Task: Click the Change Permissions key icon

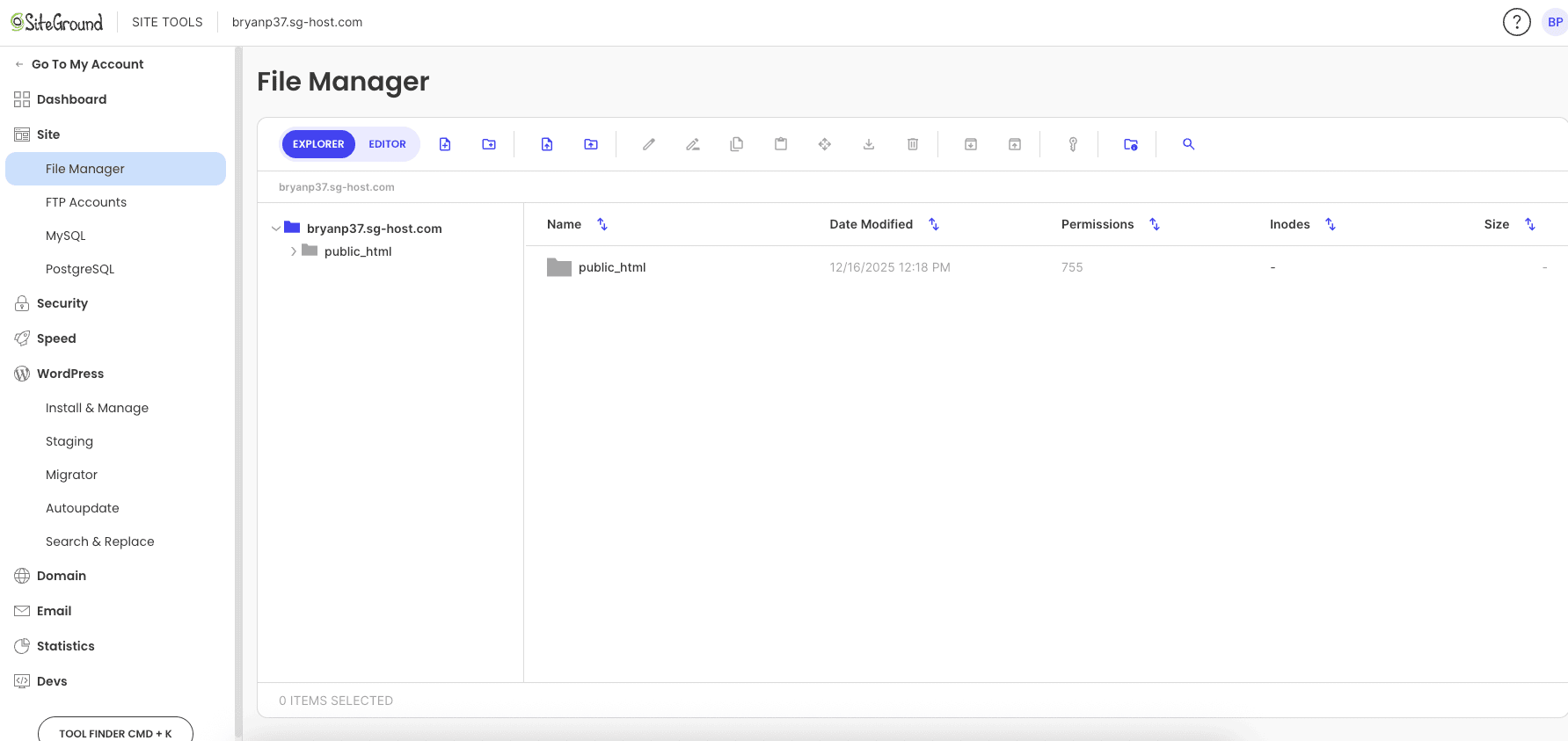Action: tap(1073, 144)
